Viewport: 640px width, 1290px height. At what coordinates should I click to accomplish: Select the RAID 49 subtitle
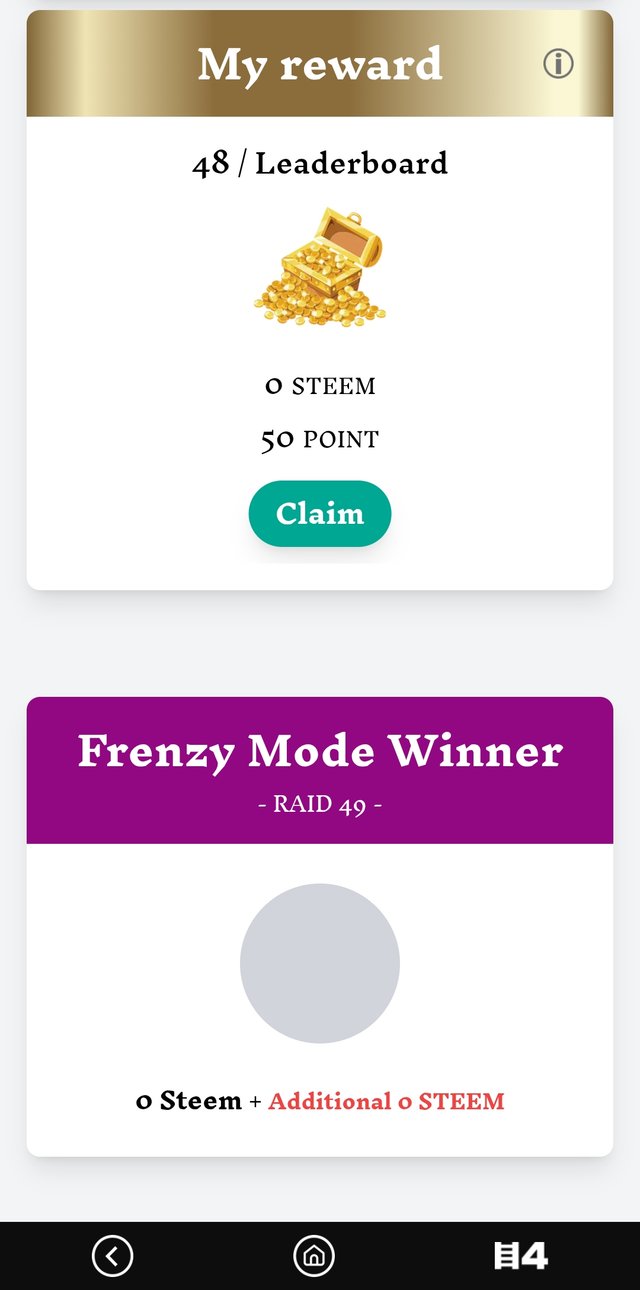(320, 805)
